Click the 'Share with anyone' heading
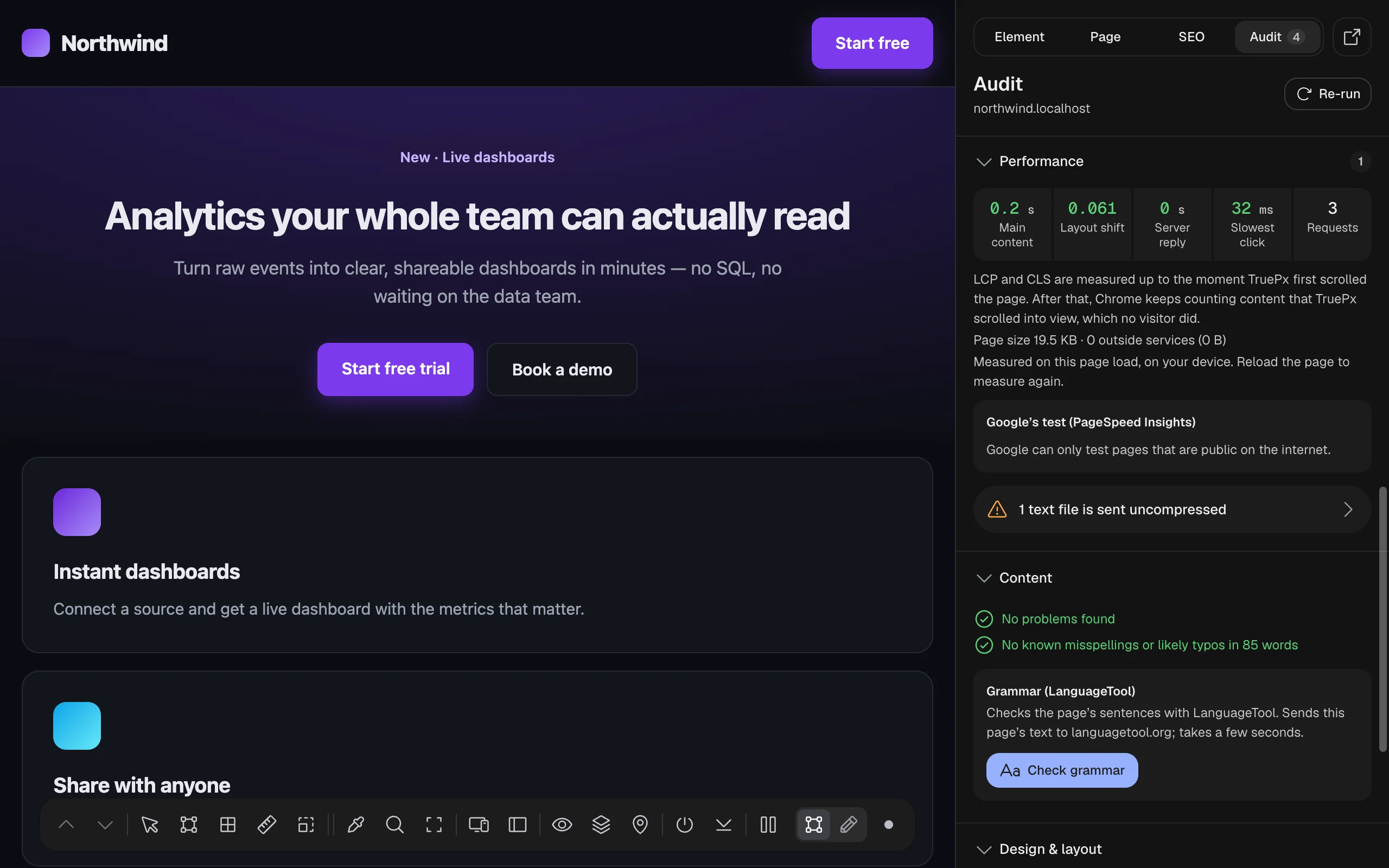Screen dimensions: 1389x868 click(x=142, y=786)
